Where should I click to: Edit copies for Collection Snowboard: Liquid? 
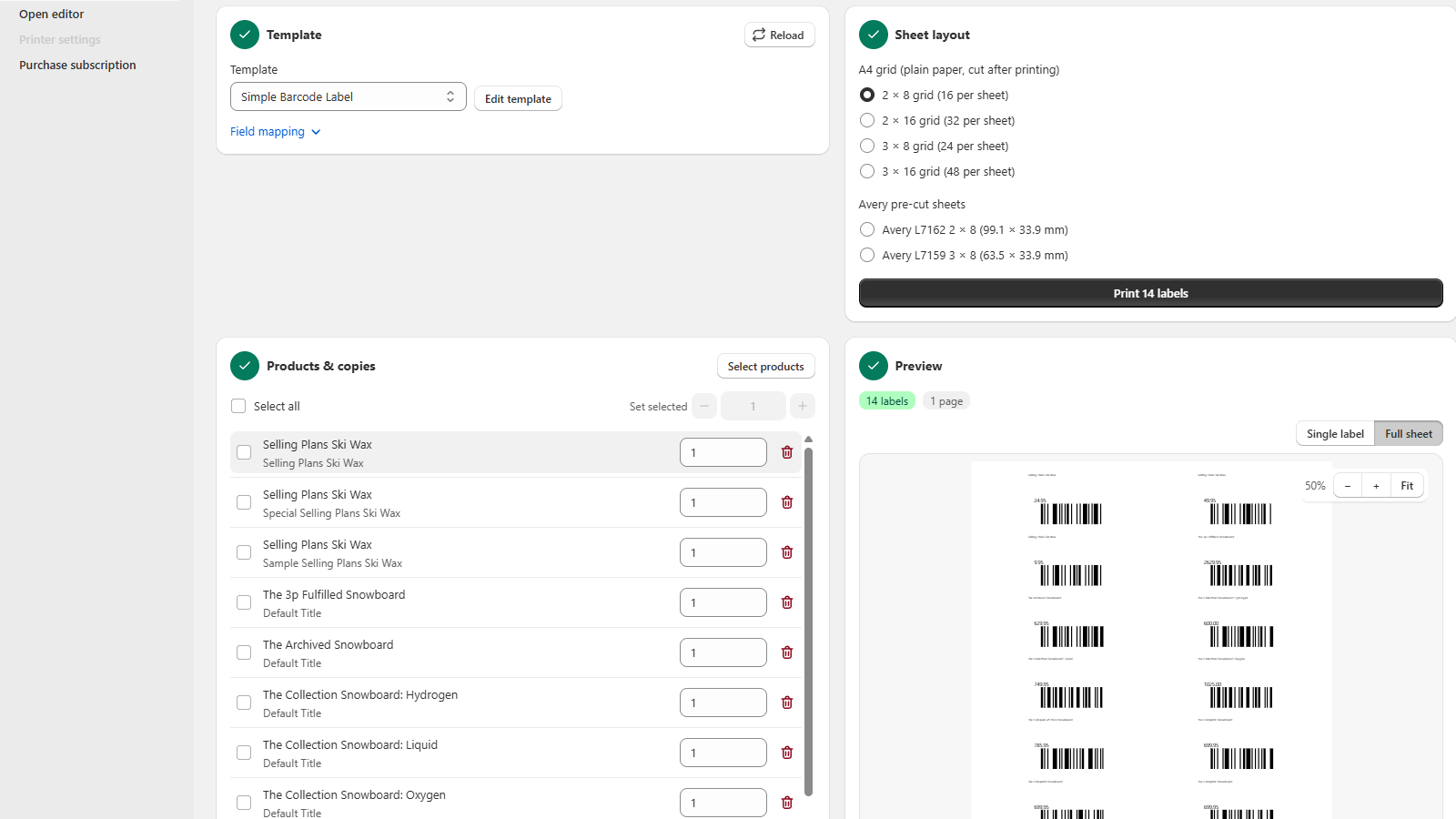pyautogui.click(x=723, y=753)
